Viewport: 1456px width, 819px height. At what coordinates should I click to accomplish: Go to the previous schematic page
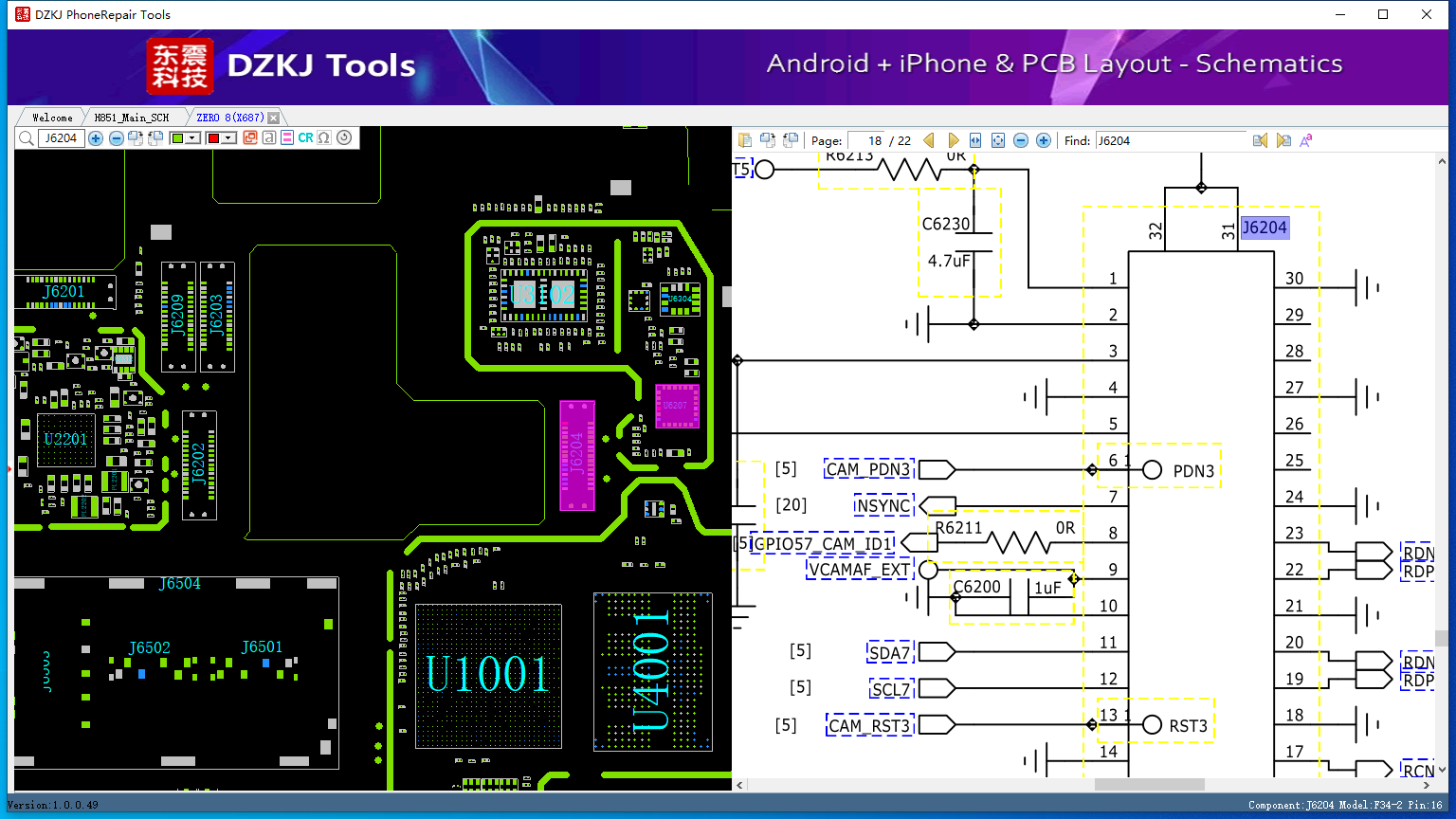(929, 140)
